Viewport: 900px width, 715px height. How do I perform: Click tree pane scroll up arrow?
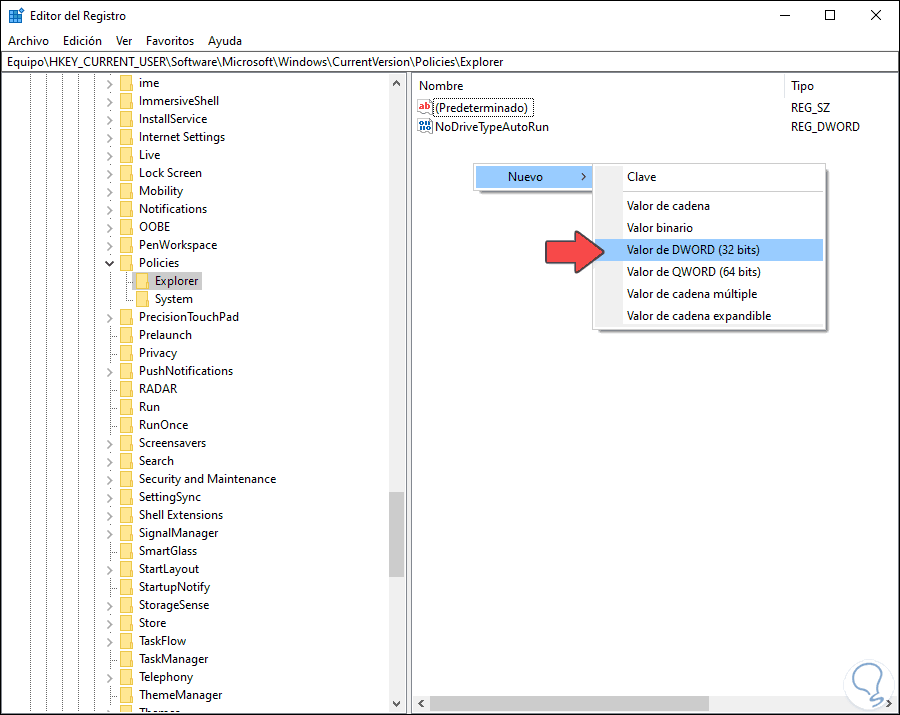coord(396,83)
